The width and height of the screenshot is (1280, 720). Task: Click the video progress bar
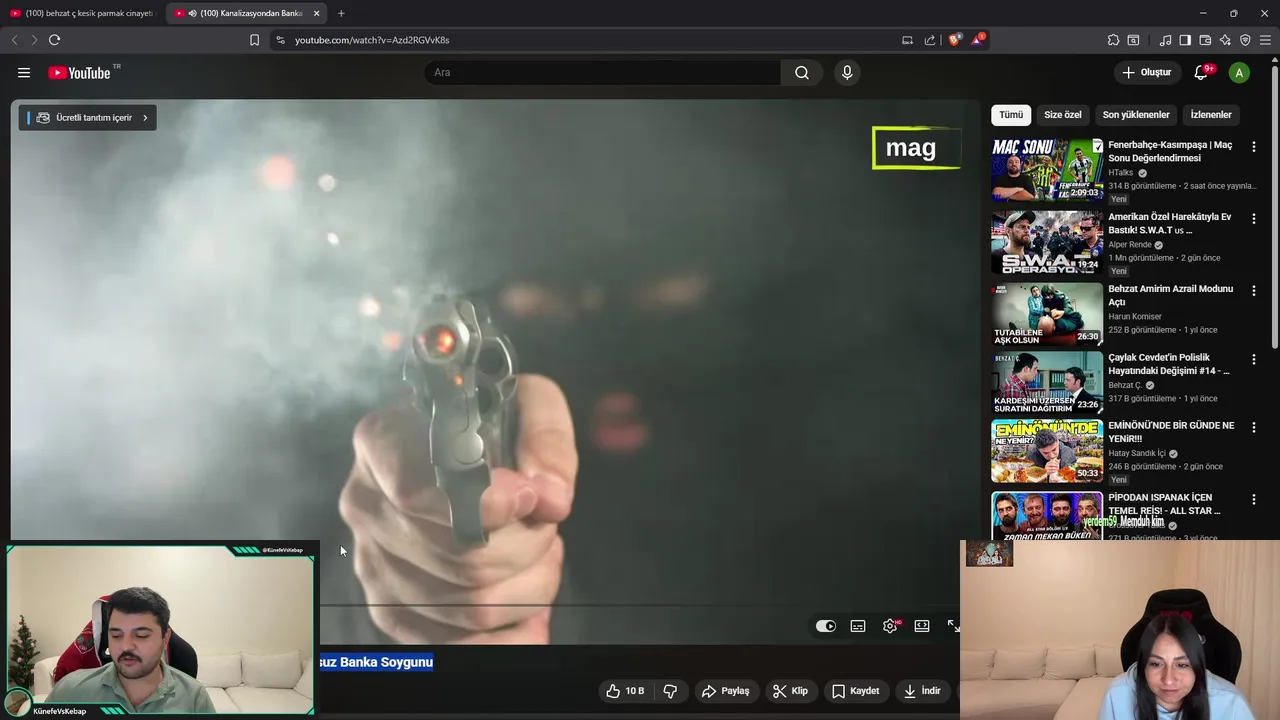pyautogui.click(x=640, y=605)
